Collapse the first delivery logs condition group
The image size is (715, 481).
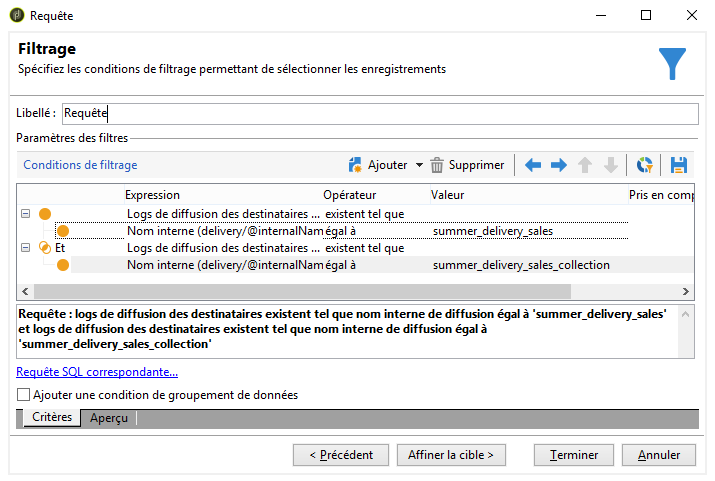coord(26,213)
